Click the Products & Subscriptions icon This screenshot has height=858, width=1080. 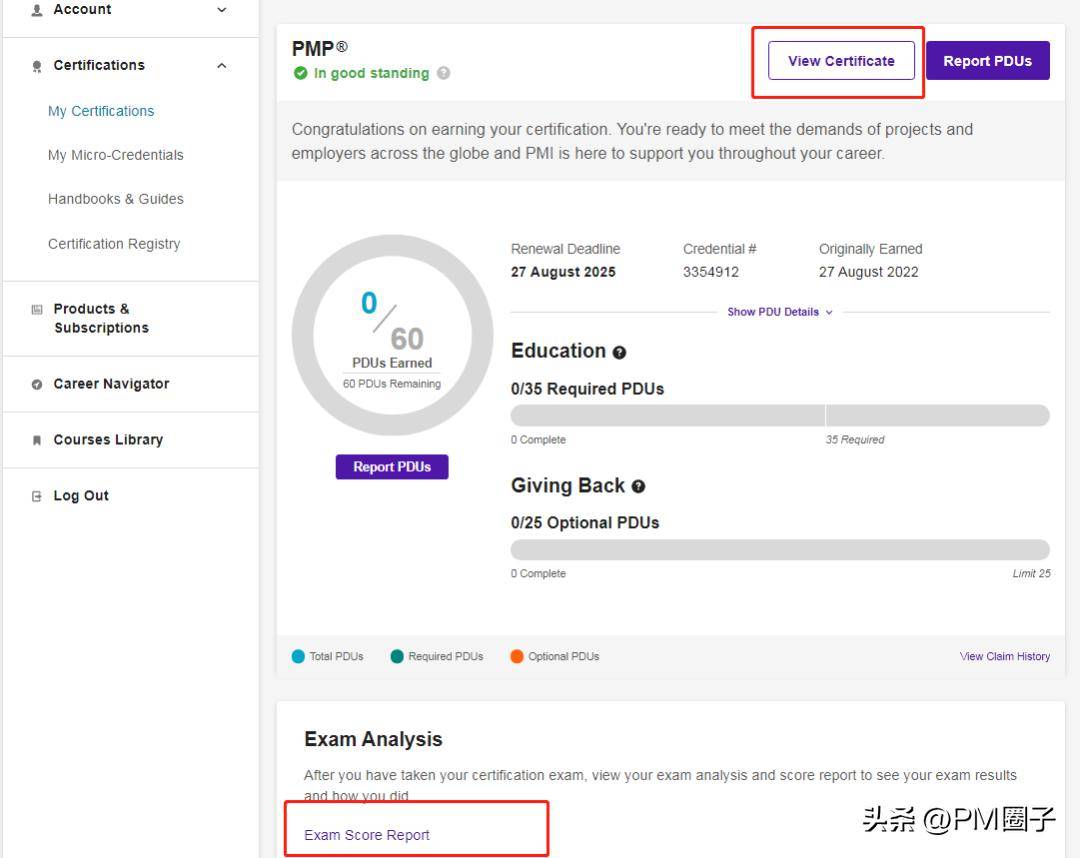37,309
